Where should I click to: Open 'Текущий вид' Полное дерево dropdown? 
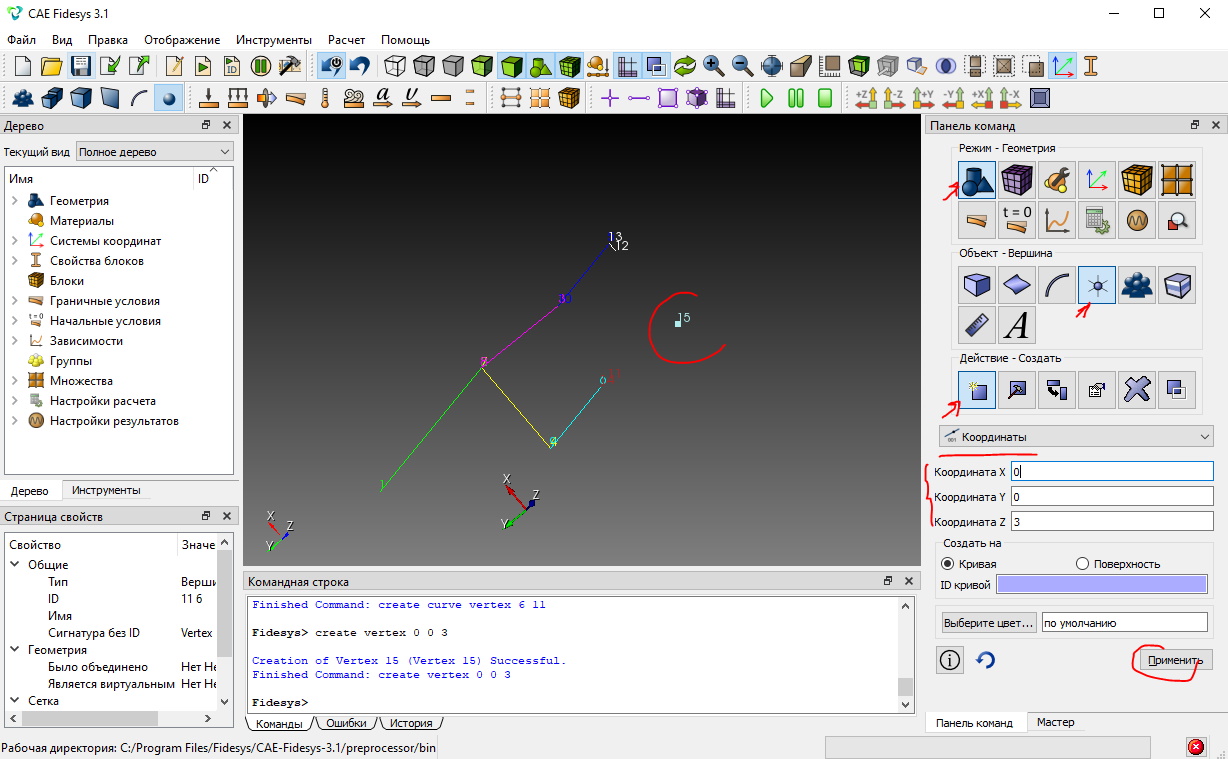(x=155, y=152)
